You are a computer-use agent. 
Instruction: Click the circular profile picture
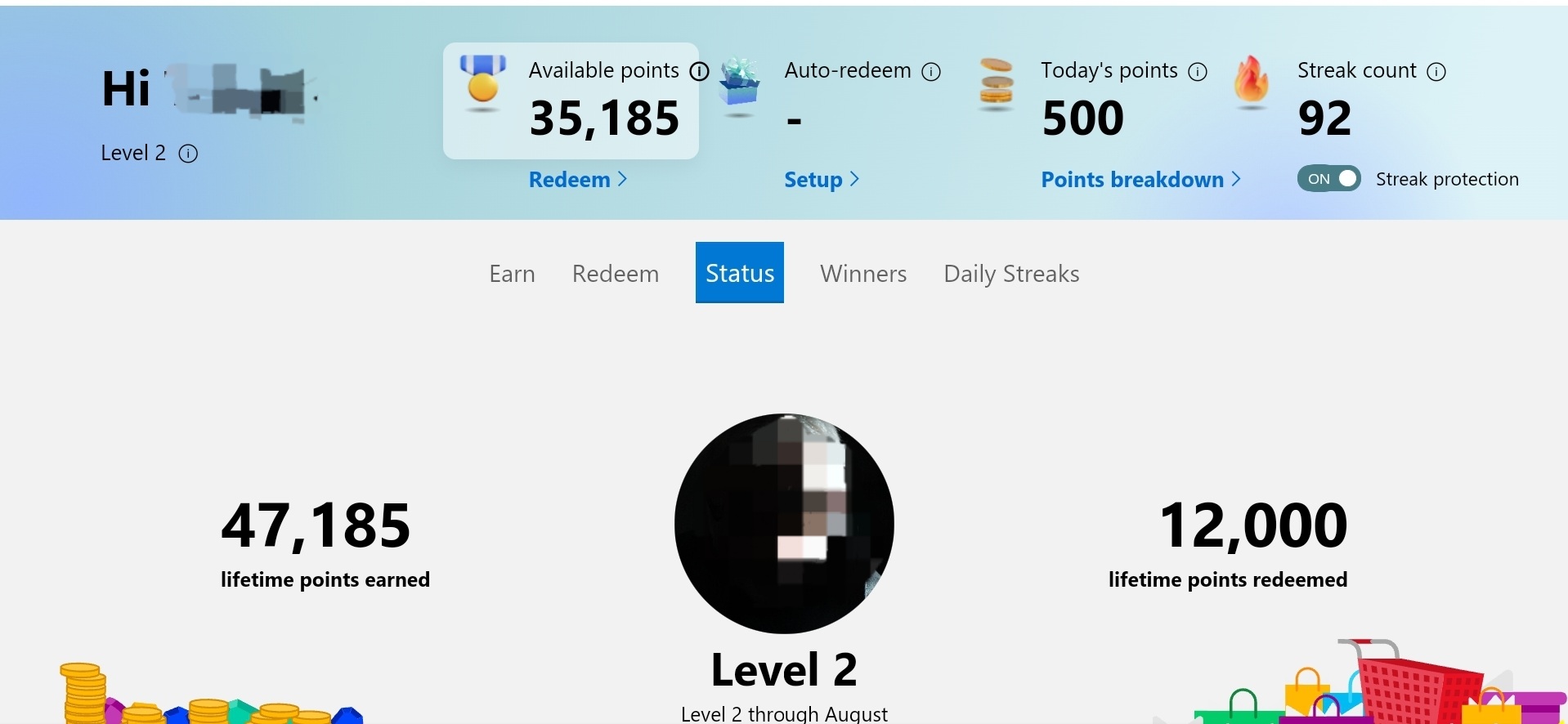[x=784, y=523]
